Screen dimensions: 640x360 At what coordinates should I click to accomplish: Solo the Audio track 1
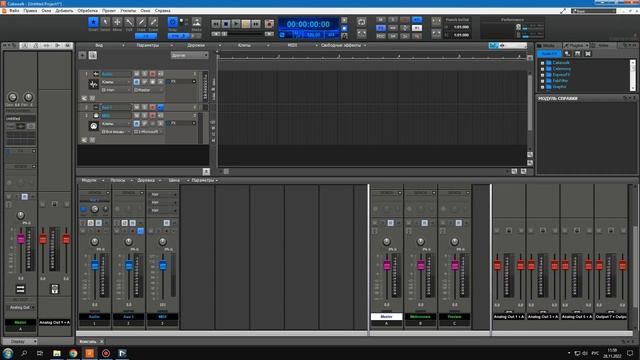[144, 74]
